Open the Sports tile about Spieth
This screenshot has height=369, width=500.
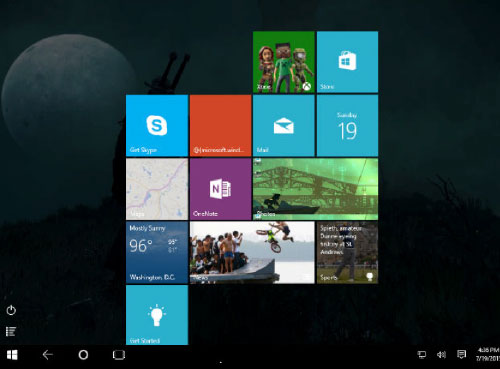coord(347,253)
